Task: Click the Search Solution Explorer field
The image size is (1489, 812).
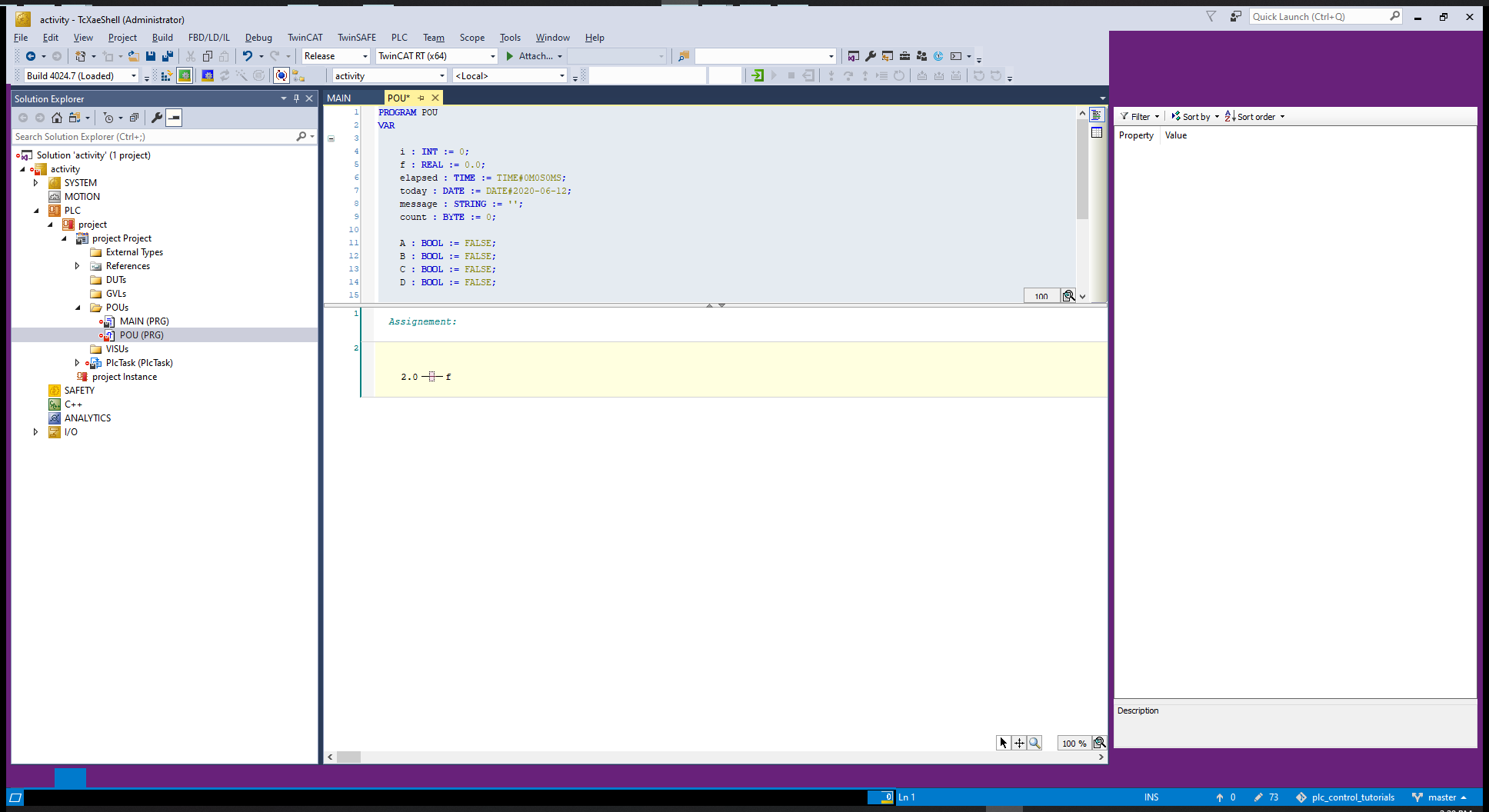Action: 154,137
